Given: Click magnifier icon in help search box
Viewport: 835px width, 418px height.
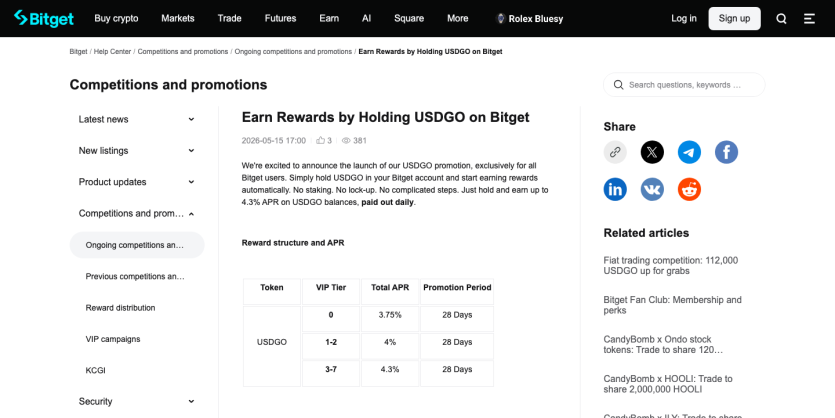Looking at the screenshot, I should click(618, 85).
